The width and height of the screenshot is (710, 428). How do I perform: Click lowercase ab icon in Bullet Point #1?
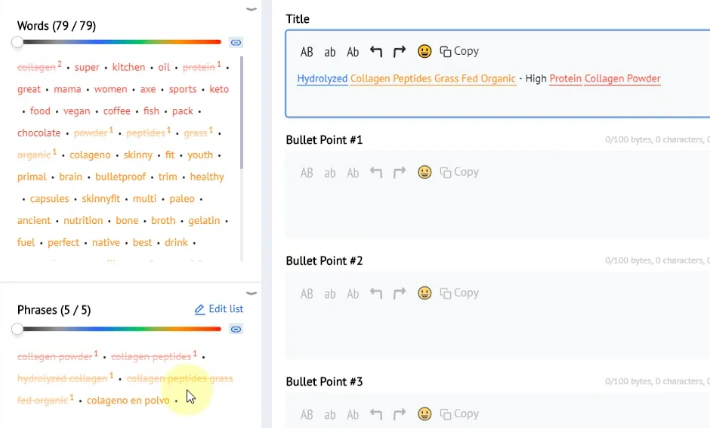coord(330,173)
